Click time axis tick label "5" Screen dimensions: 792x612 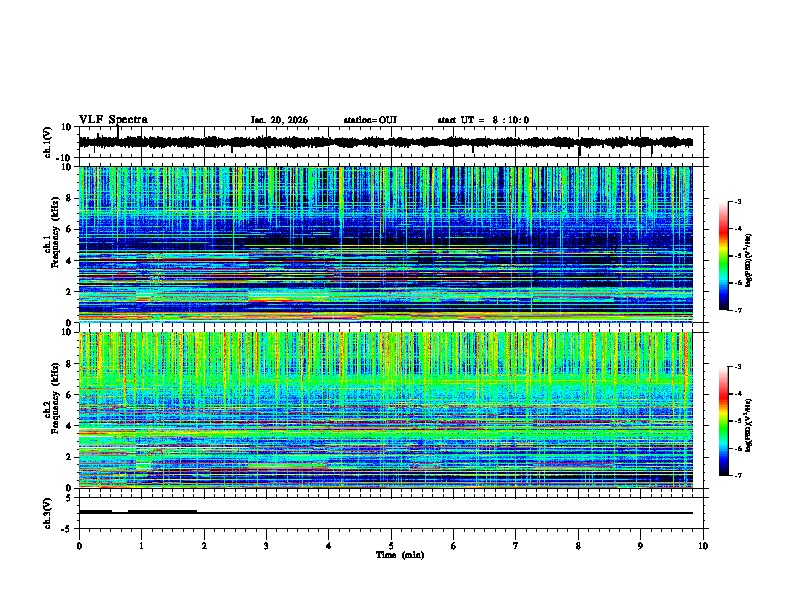coord(391,546)
